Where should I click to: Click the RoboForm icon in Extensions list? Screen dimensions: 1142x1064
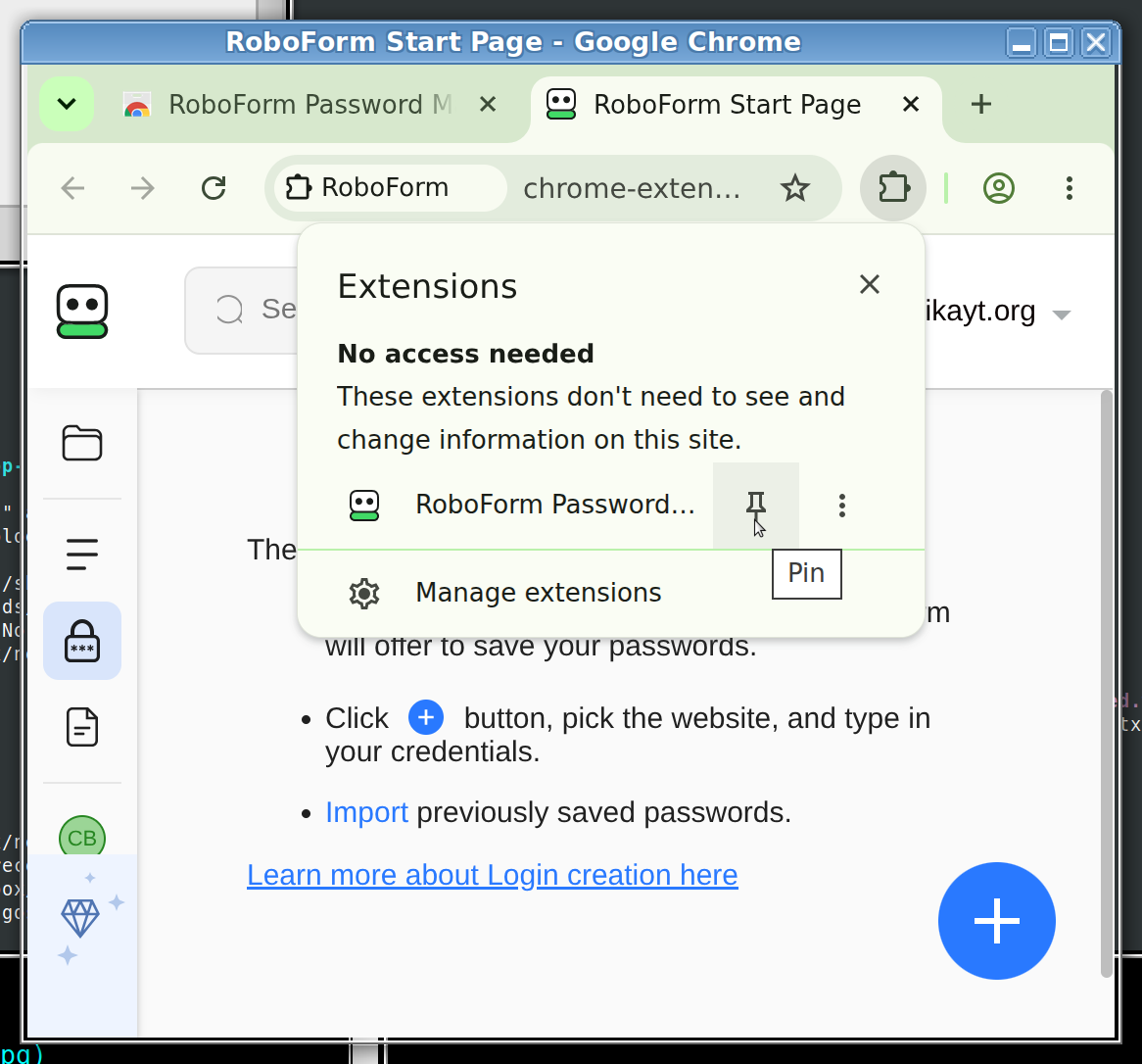click(364, 506)
